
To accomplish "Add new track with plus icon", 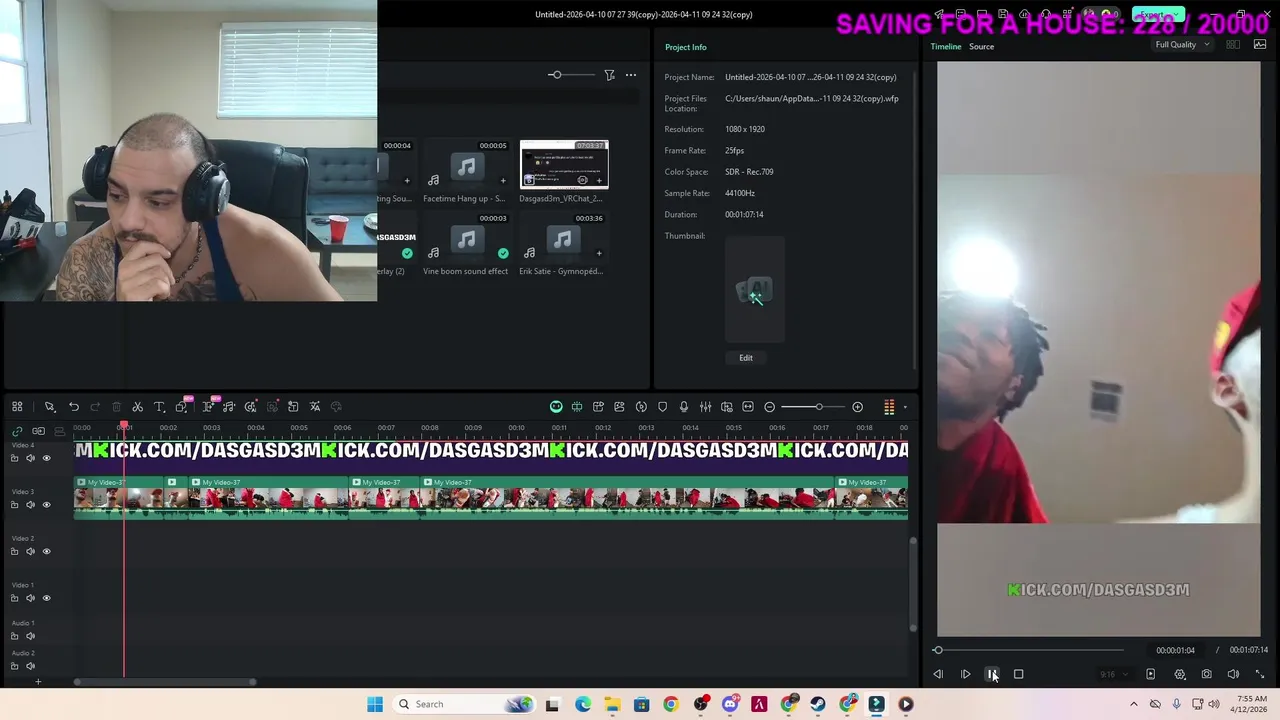I will click(x=38, y=682).
